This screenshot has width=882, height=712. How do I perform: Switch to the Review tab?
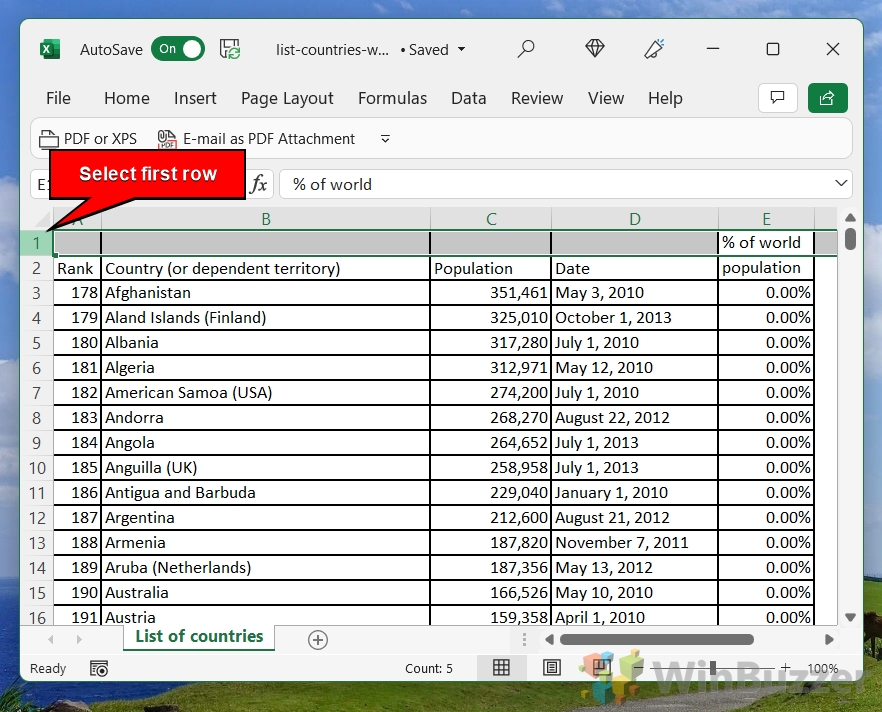point(537,98)
